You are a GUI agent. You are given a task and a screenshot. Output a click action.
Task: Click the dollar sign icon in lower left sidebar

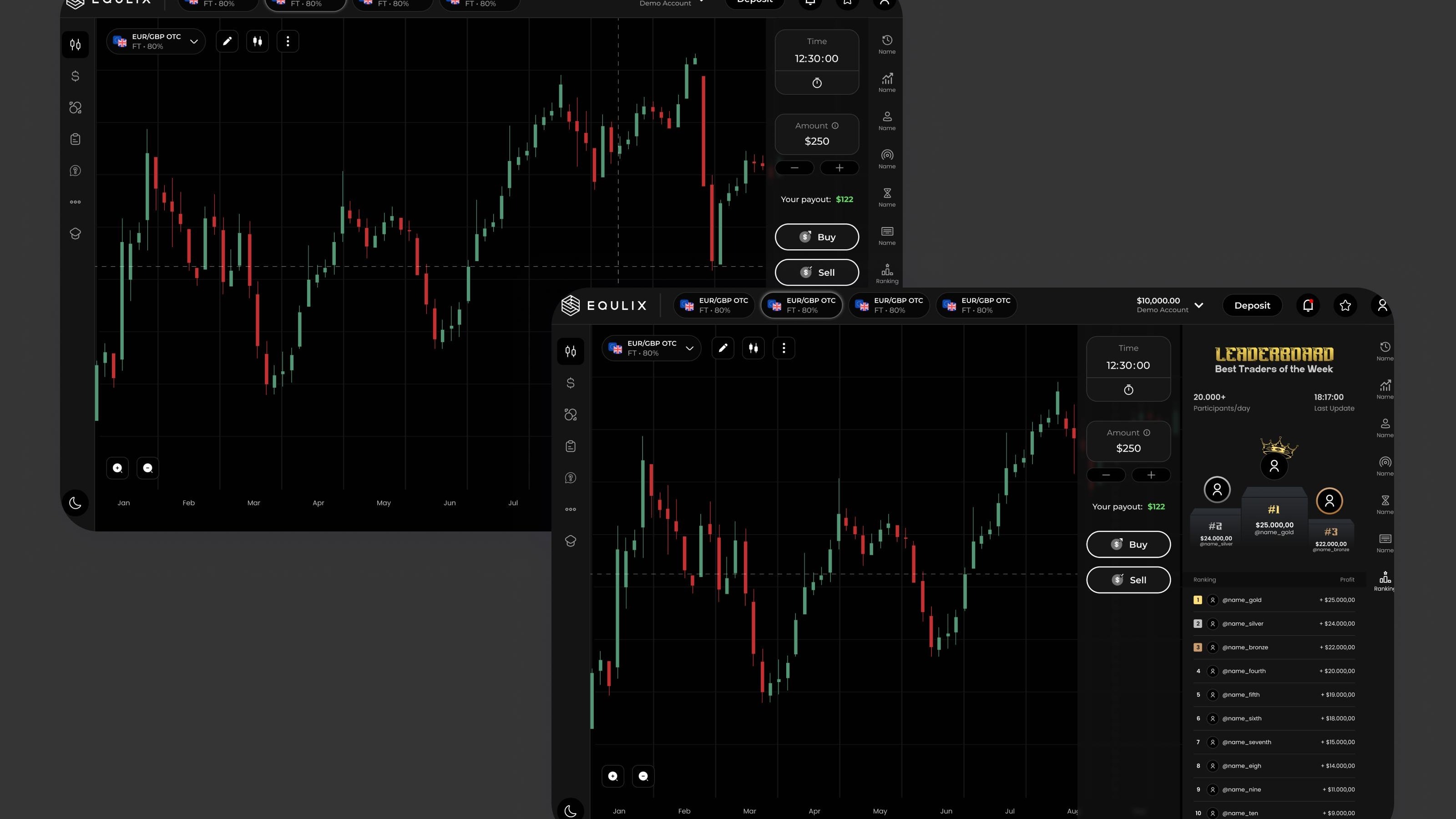pyautogui.click(x=570, y=383)
